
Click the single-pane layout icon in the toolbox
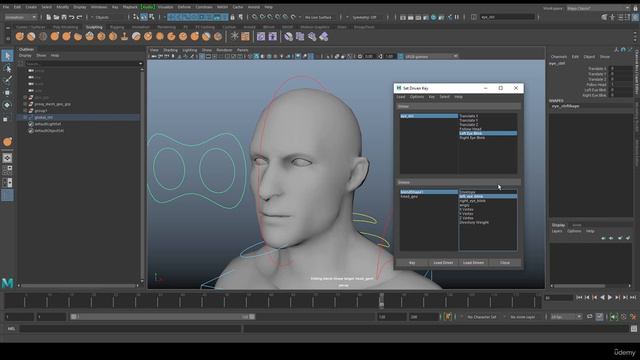click(x=7, y=158)
